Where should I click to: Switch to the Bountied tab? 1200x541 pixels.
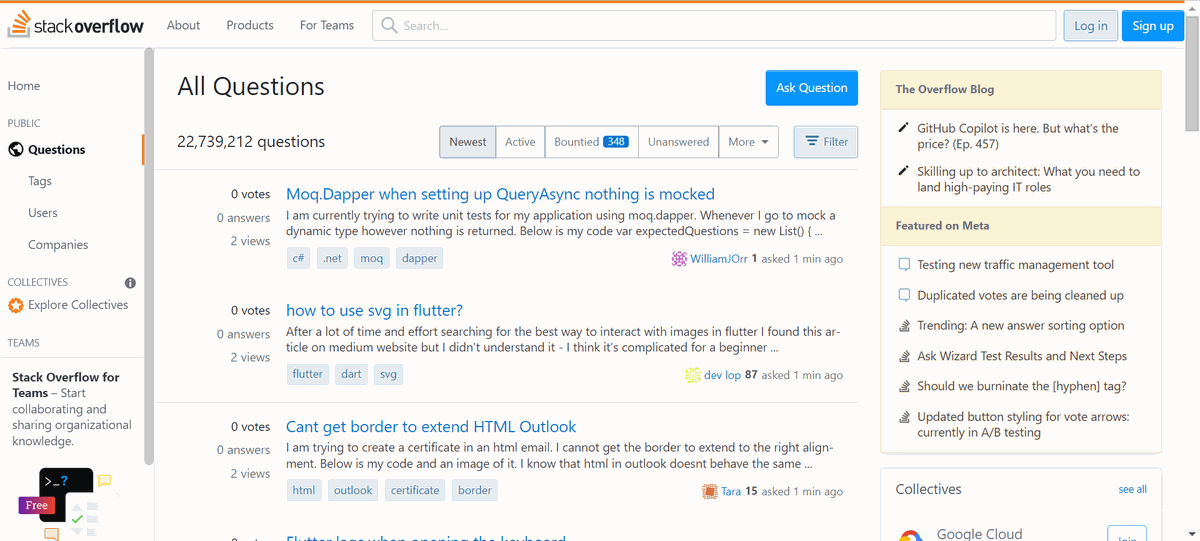tap(591, 142)
